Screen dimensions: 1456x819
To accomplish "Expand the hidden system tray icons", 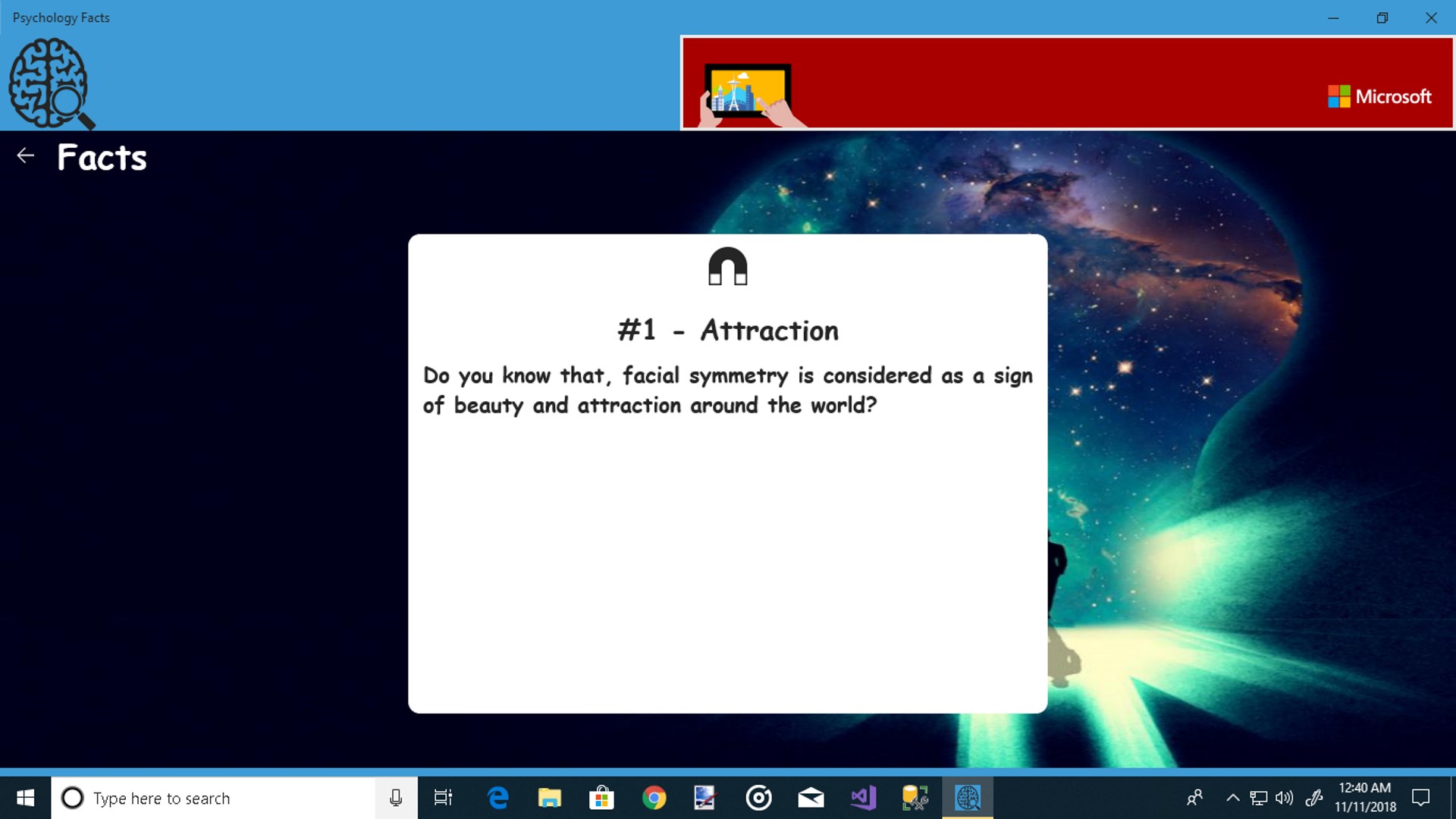I will click(1233, 798).
